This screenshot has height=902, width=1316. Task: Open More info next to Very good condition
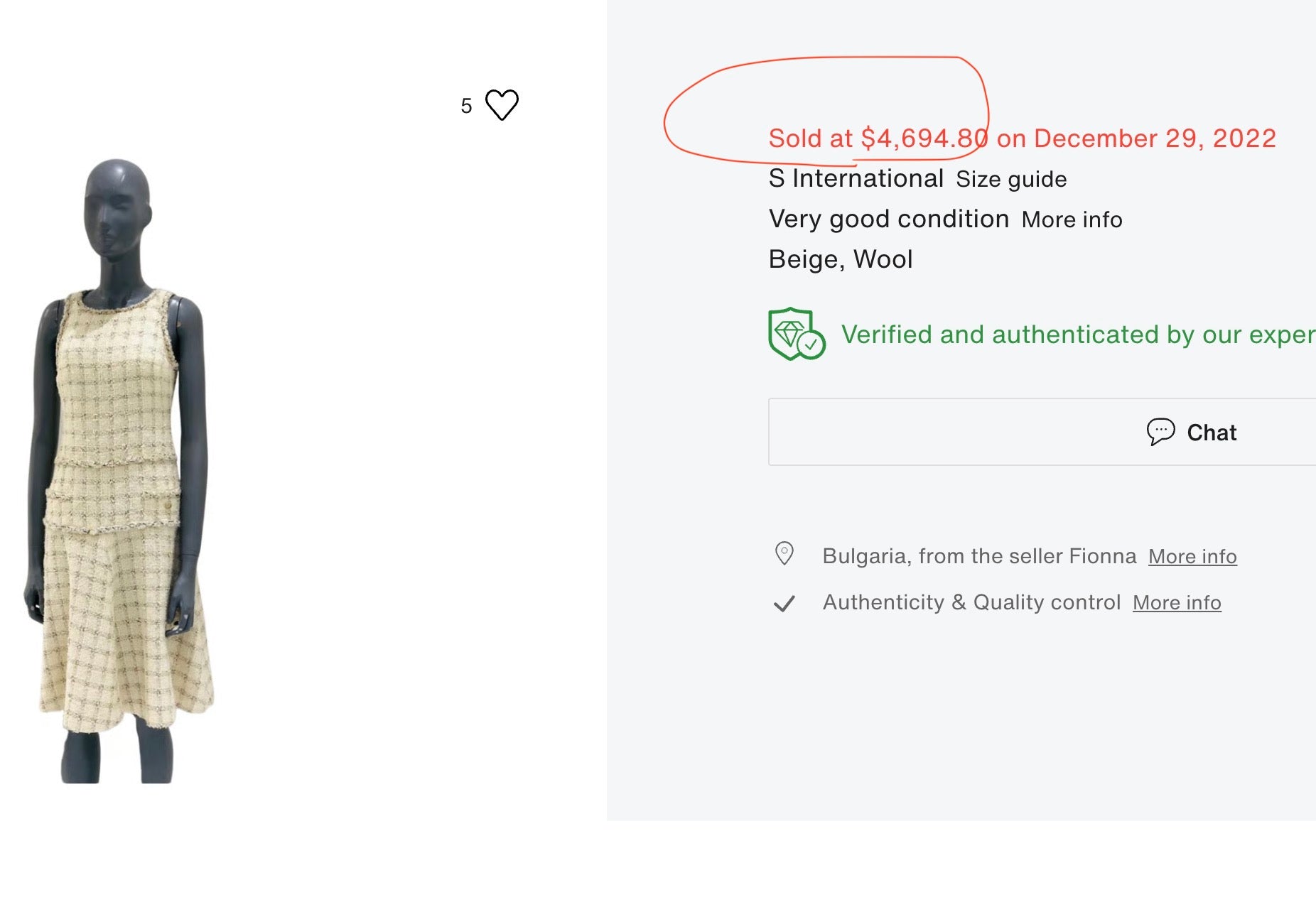coord(1072,220)
